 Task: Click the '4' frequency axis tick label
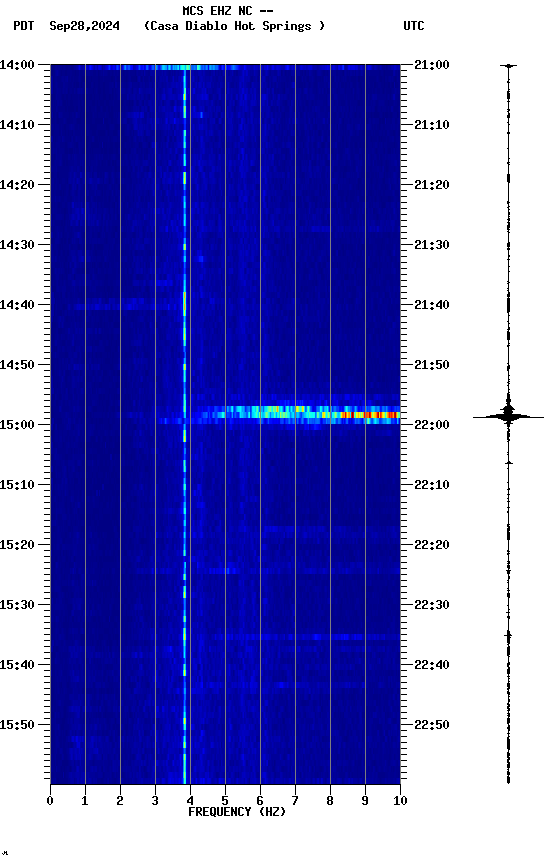(x=190, y=801)
